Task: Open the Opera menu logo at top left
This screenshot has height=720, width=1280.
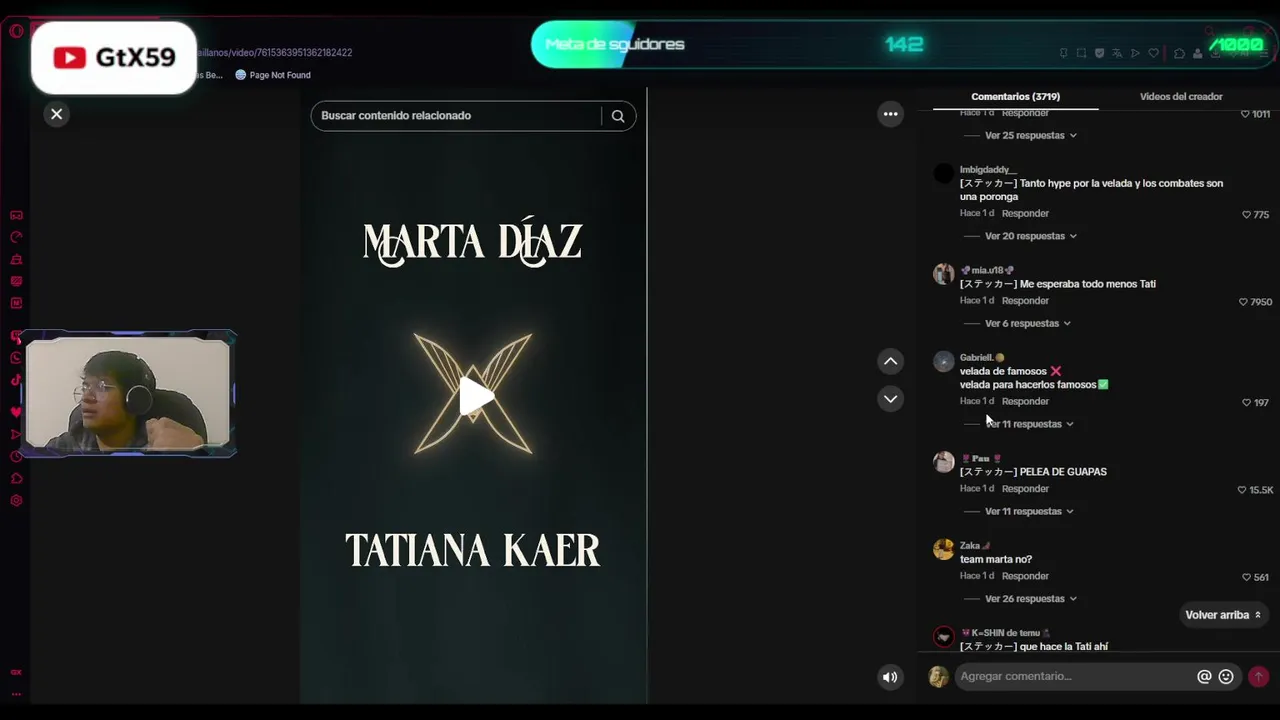Action: [x=16, y=31]
